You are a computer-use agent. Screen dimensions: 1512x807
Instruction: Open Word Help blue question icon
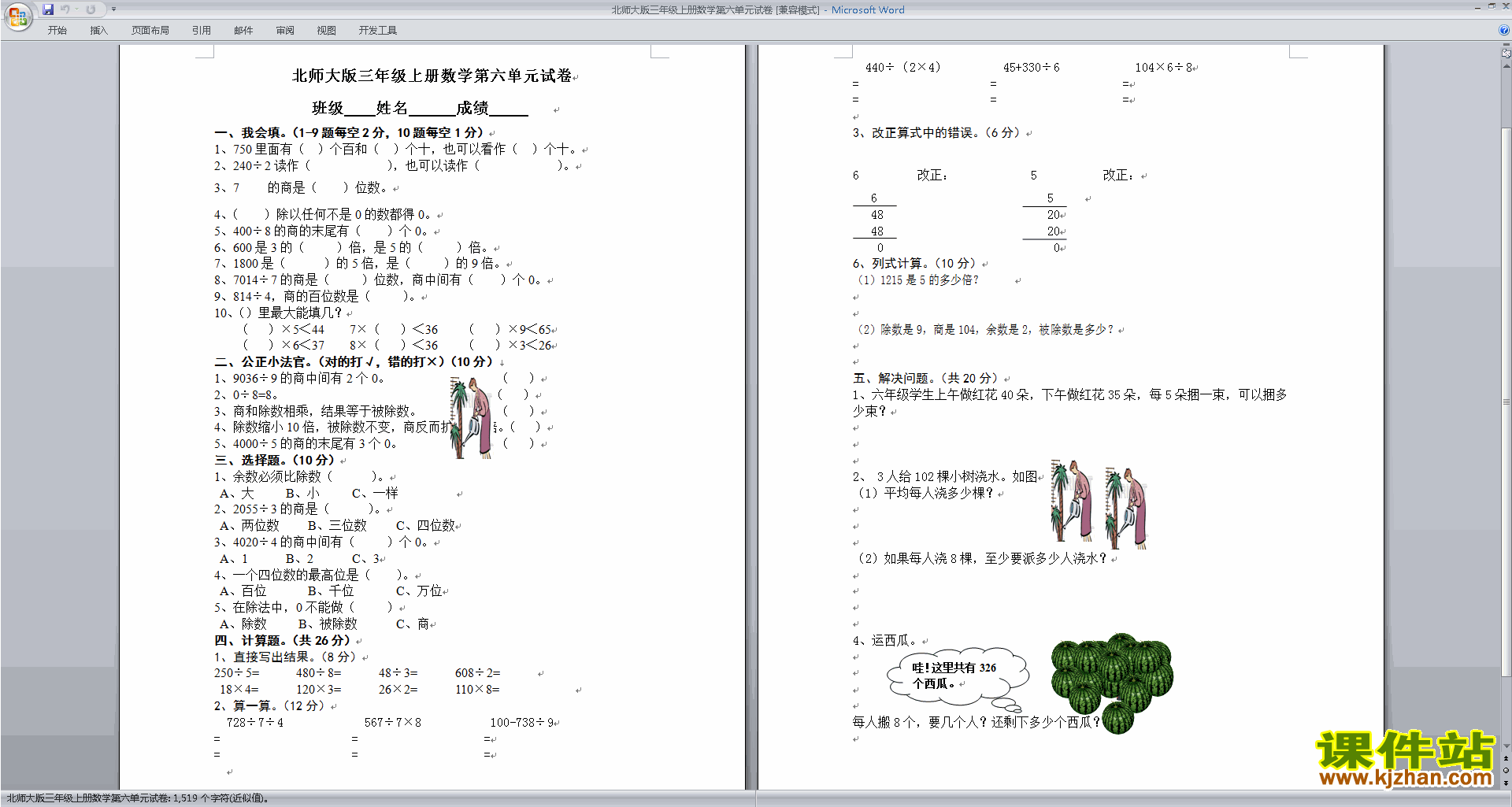tap(1504, 31)
